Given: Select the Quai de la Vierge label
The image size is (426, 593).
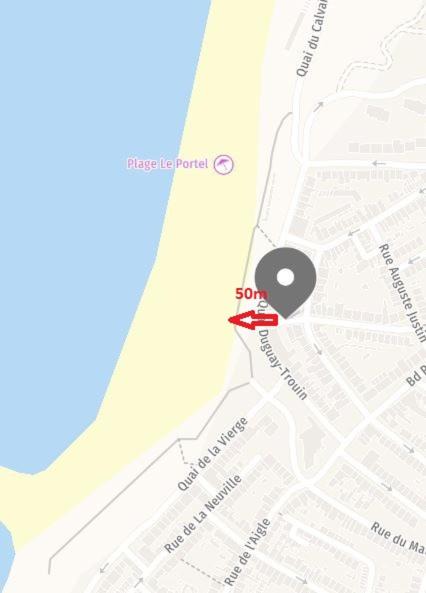Looking at the screenshot, I should [x=213, y=454].
